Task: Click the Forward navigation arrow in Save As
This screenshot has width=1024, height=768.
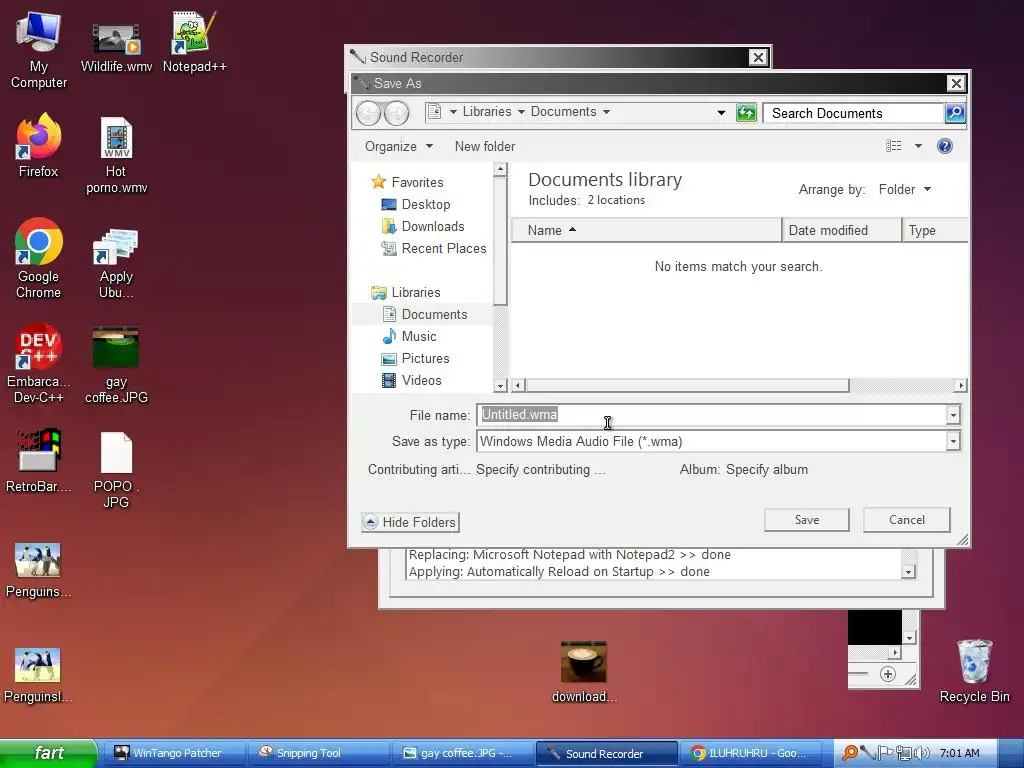Action: pos(396,113)
